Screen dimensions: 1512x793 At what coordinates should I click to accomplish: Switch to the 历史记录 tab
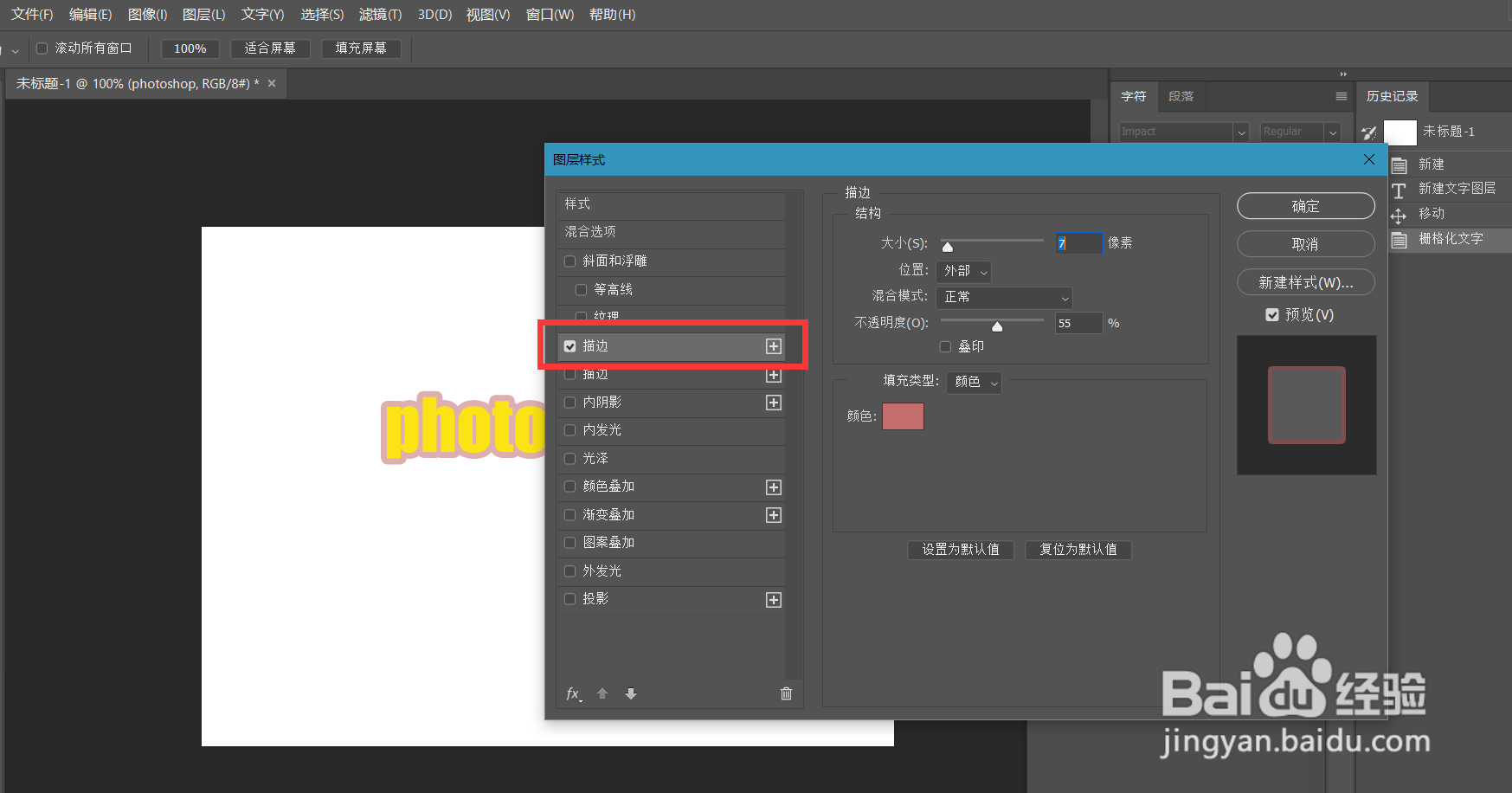click(1393, 96)
